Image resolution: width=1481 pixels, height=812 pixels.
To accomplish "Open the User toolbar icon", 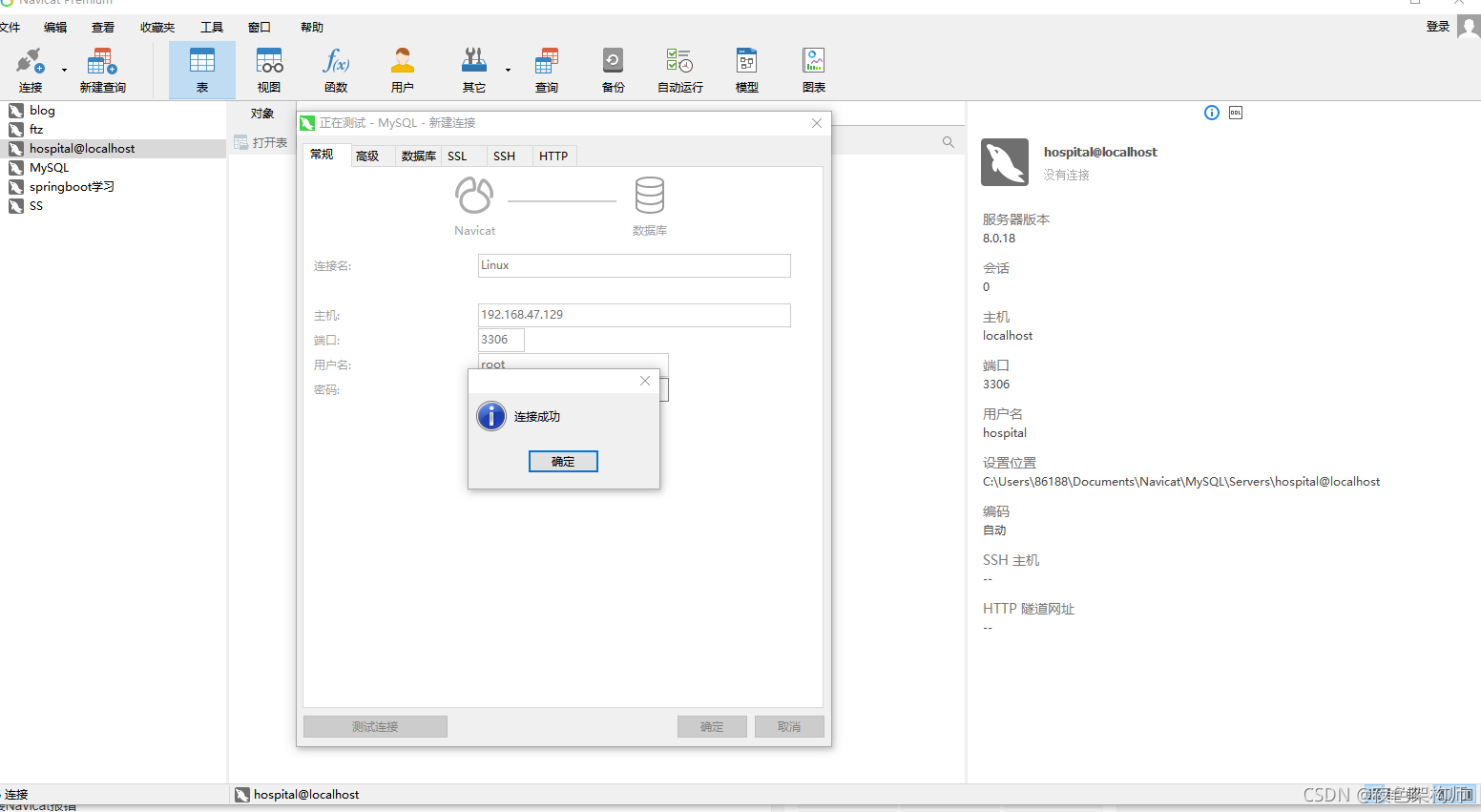I will click(403, 71).
